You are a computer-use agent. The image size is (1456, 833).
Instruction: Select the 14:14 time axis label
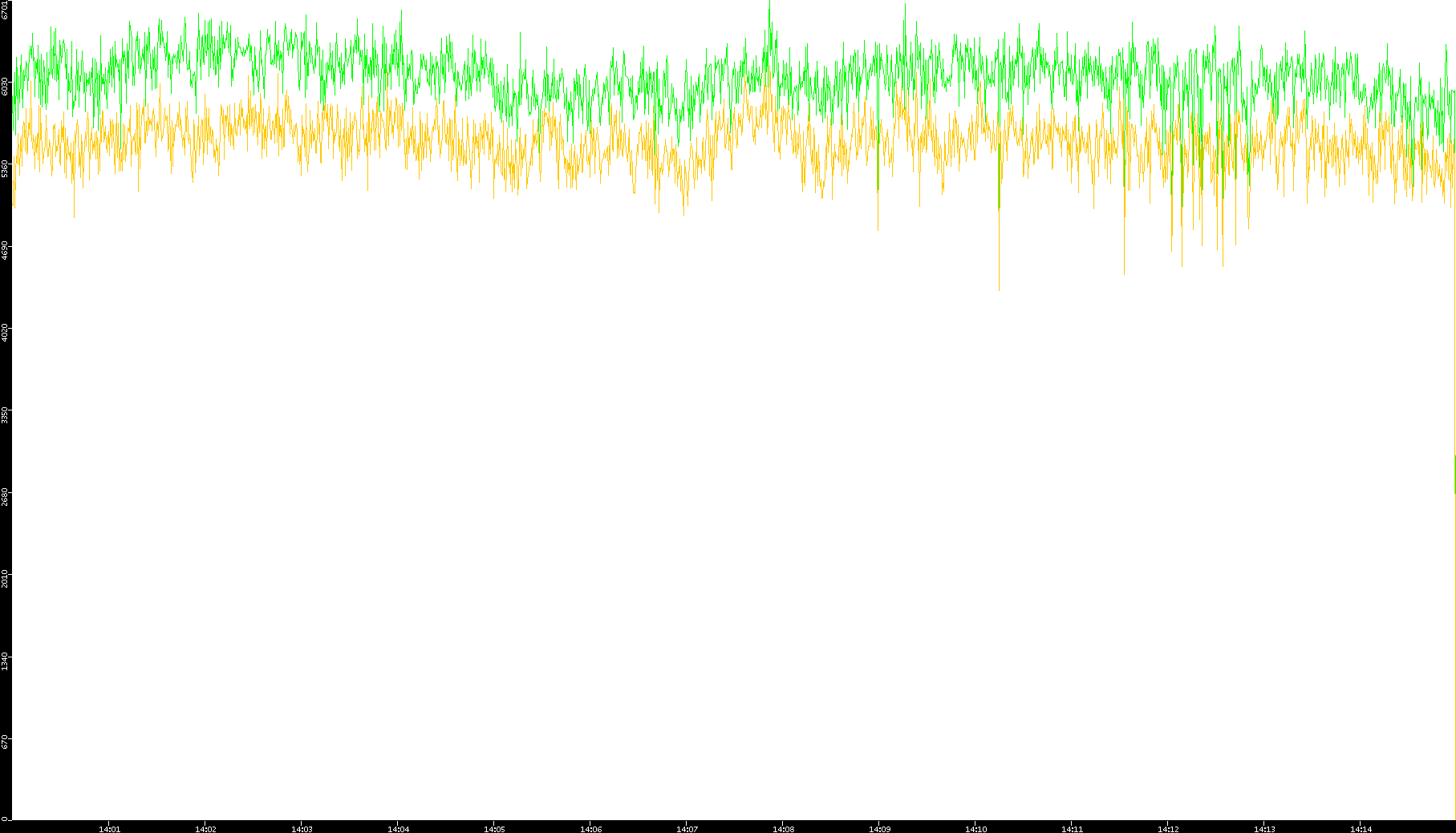1361,829
